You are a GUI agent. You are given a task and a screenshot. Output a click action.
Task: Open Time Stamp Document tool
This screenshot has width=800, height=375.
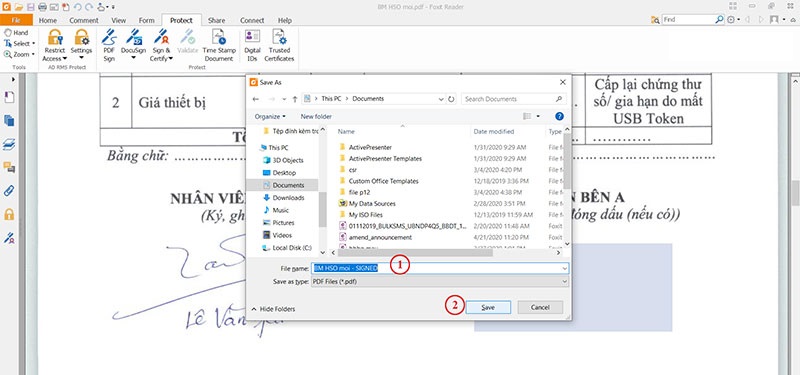[219, 45]
